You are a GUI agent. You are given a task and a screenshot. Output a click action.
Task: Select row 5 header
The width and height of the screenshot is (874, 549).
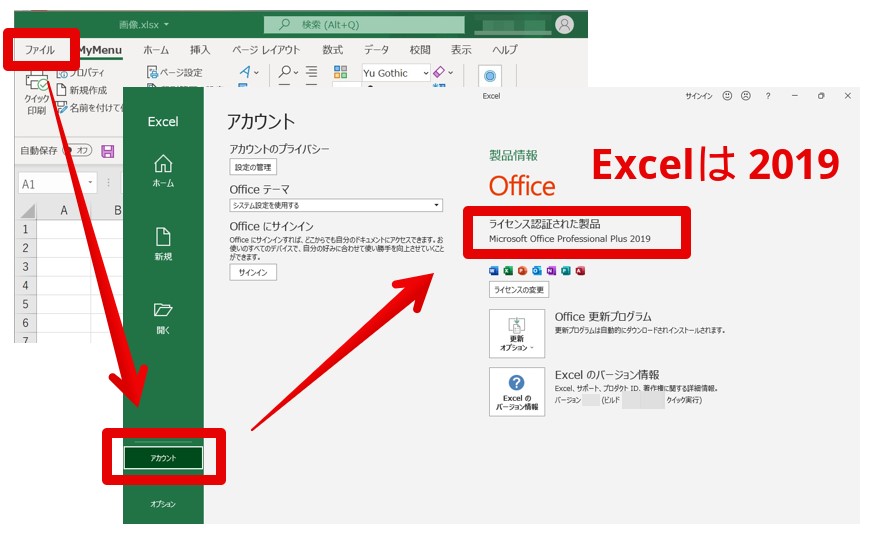pyautogui.click(x=25, y=304)
